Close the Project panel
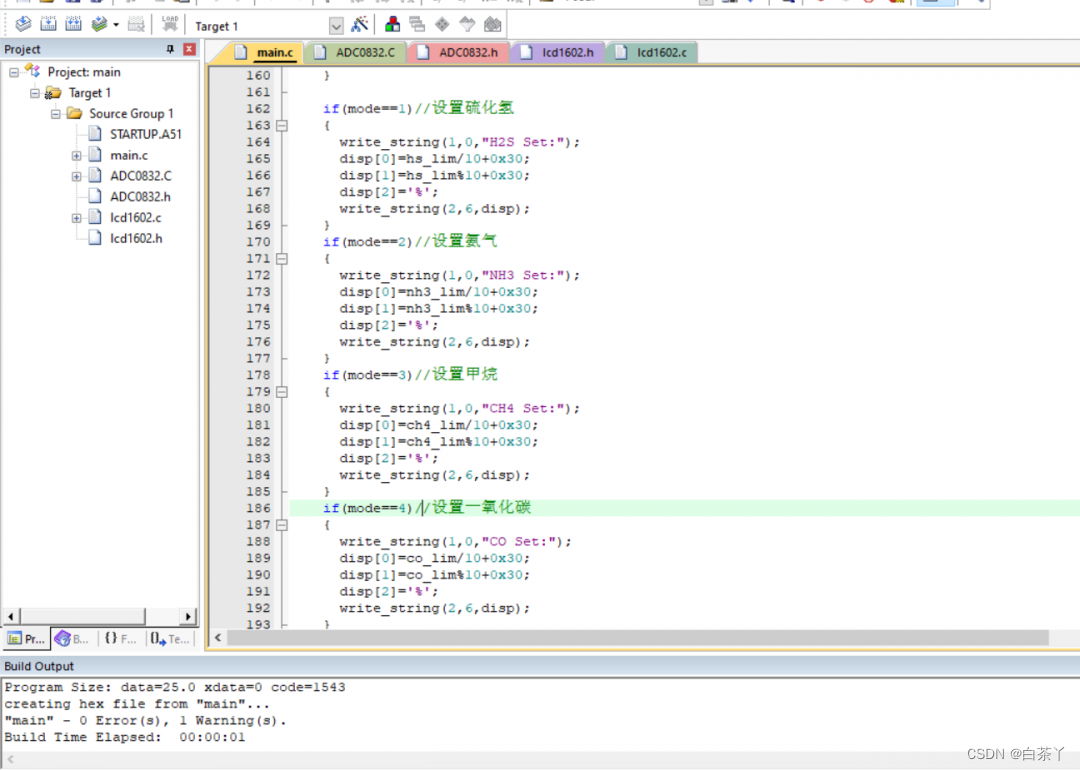 pos(189,49)
